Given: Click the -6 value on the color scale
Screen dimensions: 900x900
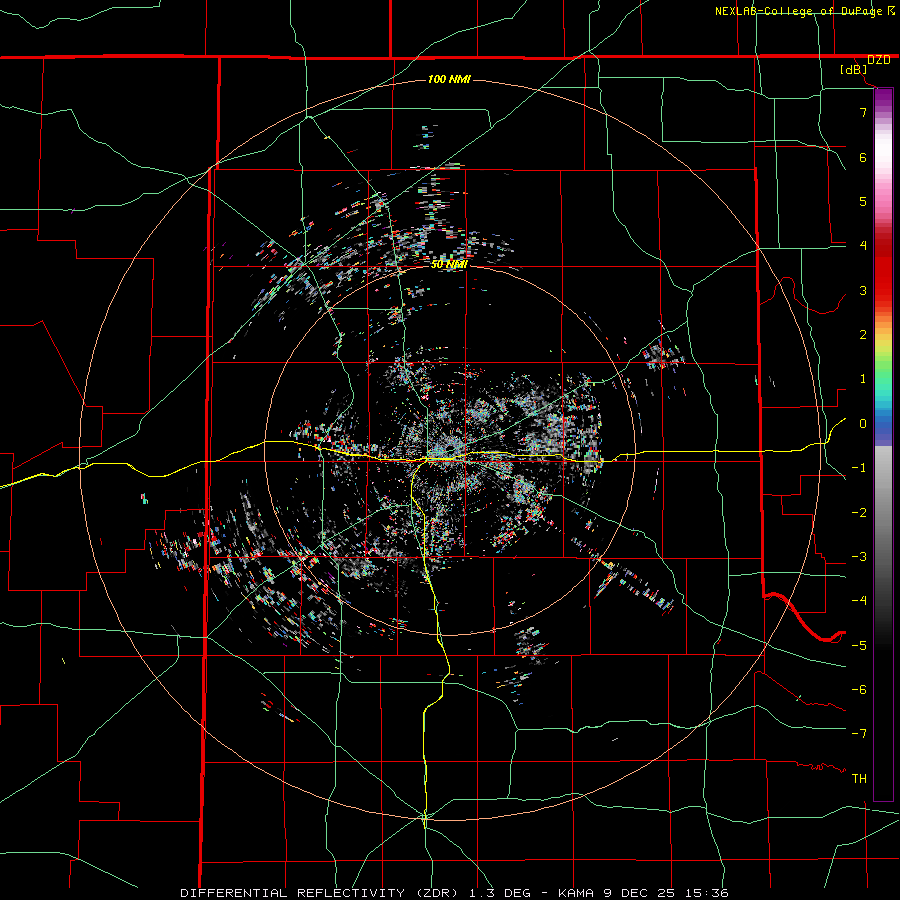Looking at the screenshot, I should point(859,690).
